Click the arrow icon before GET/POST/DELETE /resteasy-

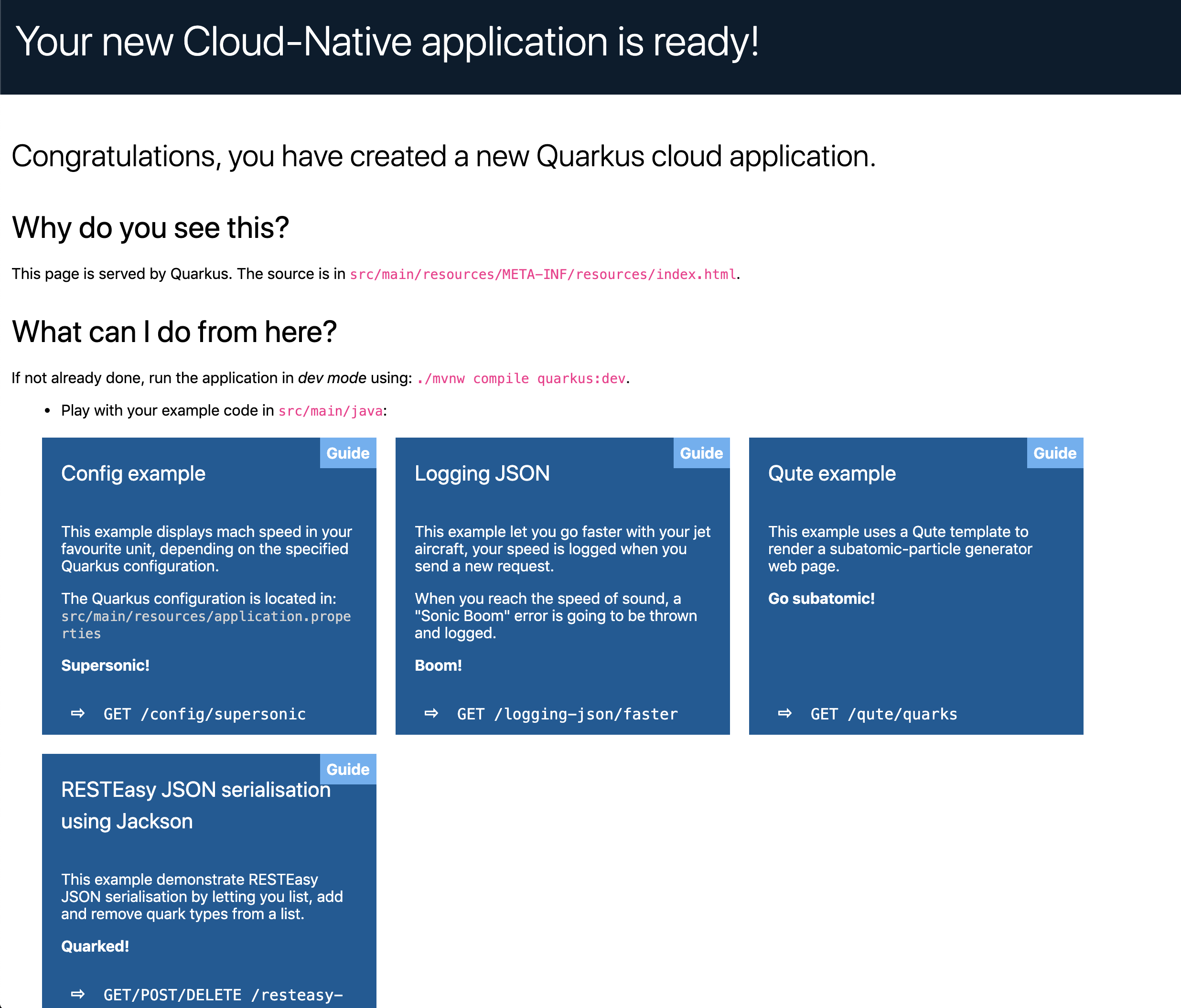[x=78, y=994]
